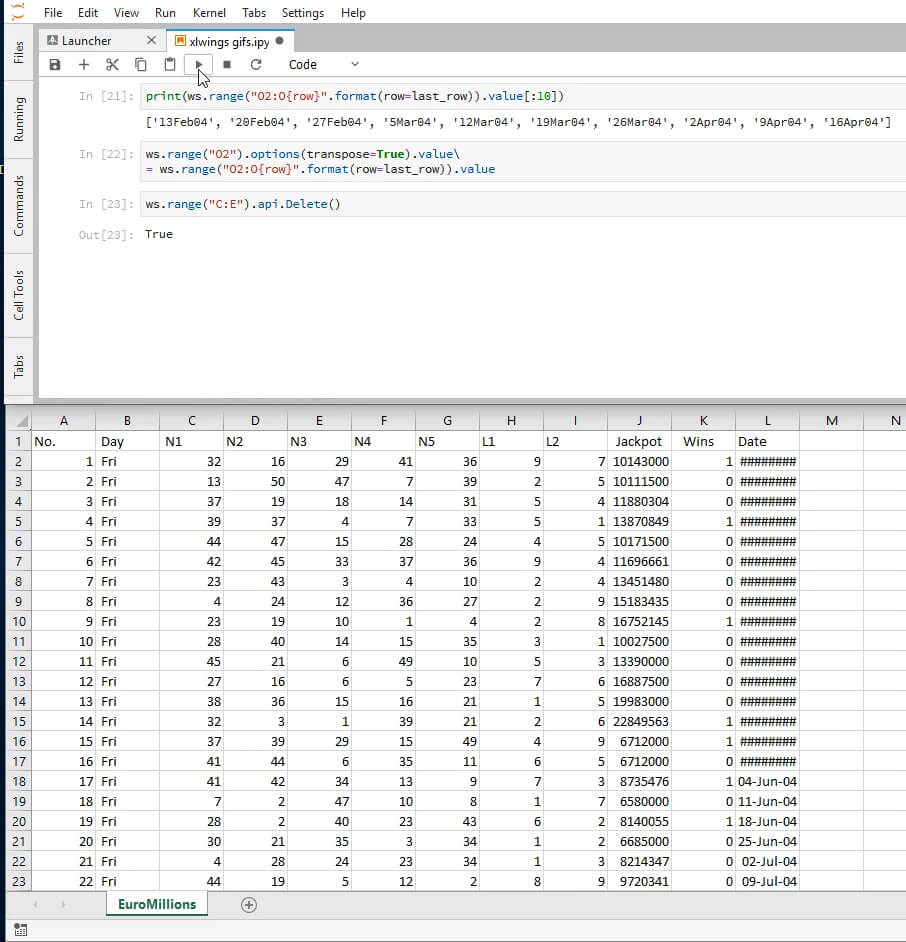Add a new sheet with plus button
906x942 pixels.
click(x=249, y=905)
